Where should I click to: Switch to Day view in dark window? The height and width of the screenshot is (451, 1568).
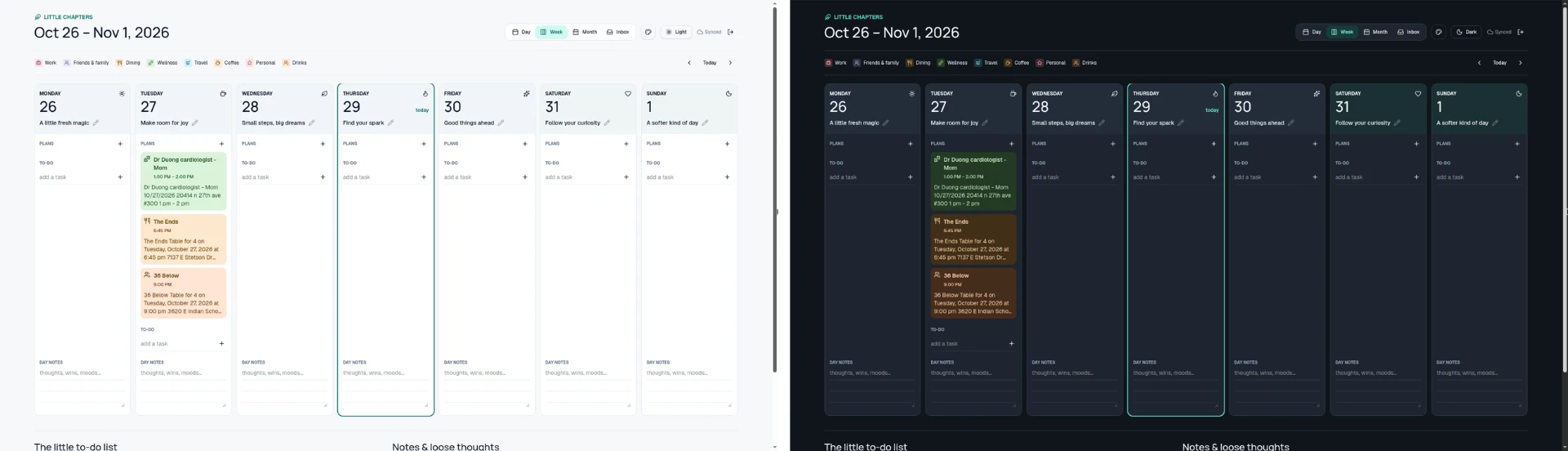click(1312, 32)
